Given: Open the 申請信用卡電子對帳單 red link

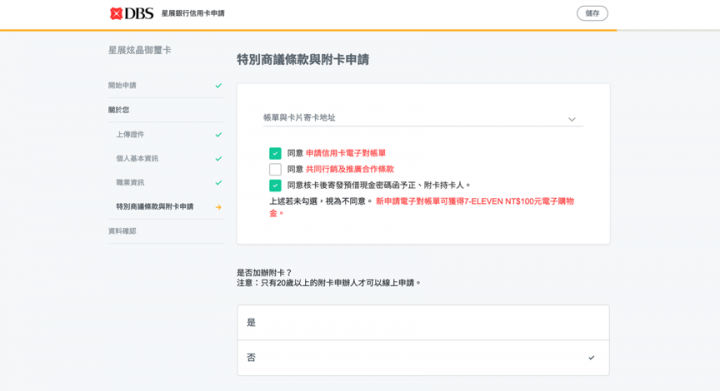Looking at the screenshot, I should [346, 153].
